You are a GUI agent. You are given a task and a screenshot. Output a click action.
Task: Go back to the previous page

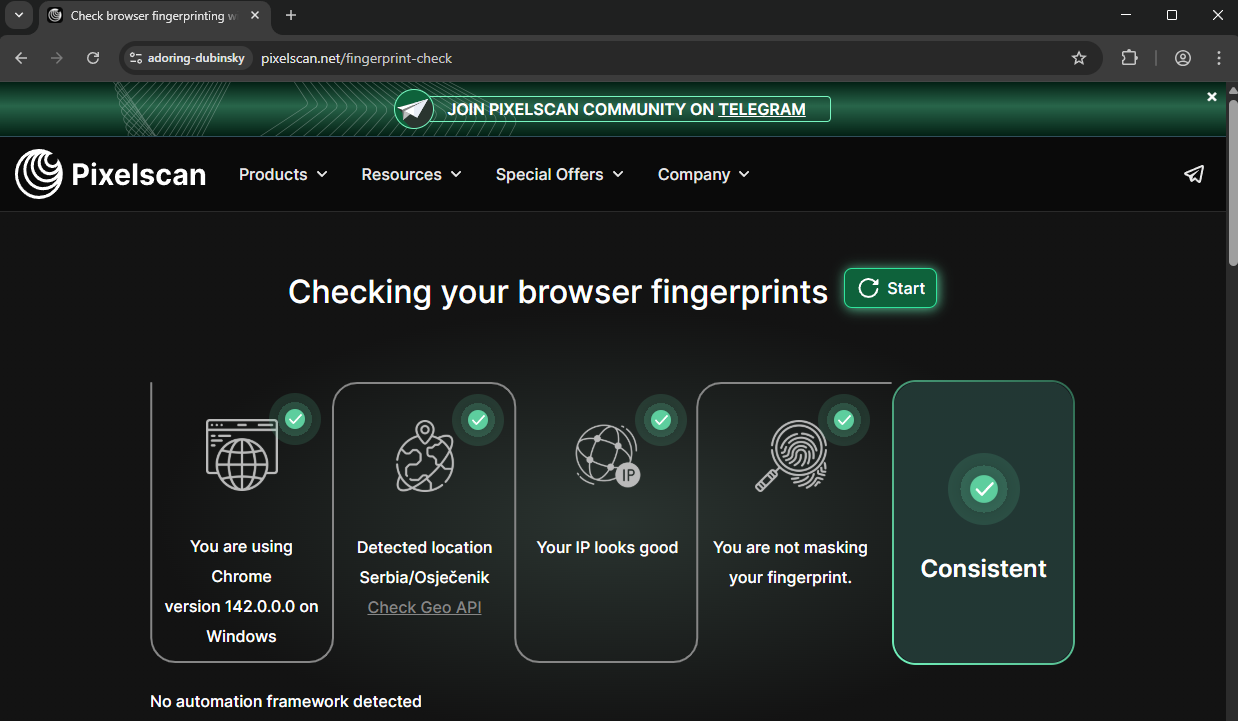point(21,58)
